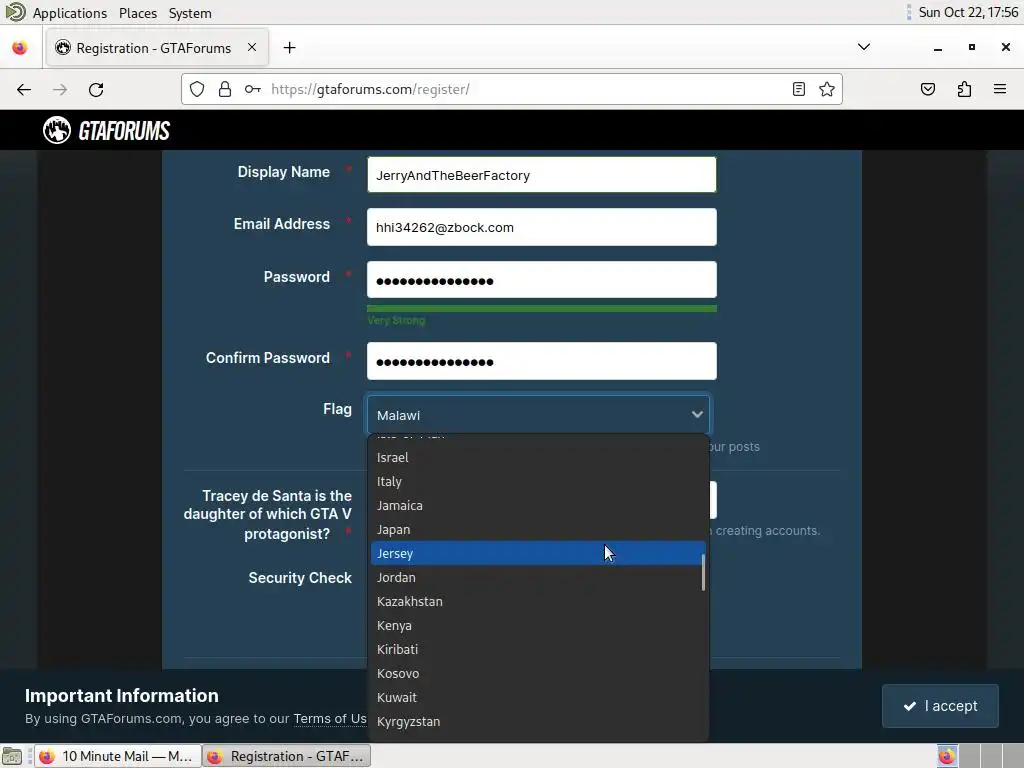This screenshot has width=1024, height=768.
Task: Click the I accept button
Action: pos(940,706)
